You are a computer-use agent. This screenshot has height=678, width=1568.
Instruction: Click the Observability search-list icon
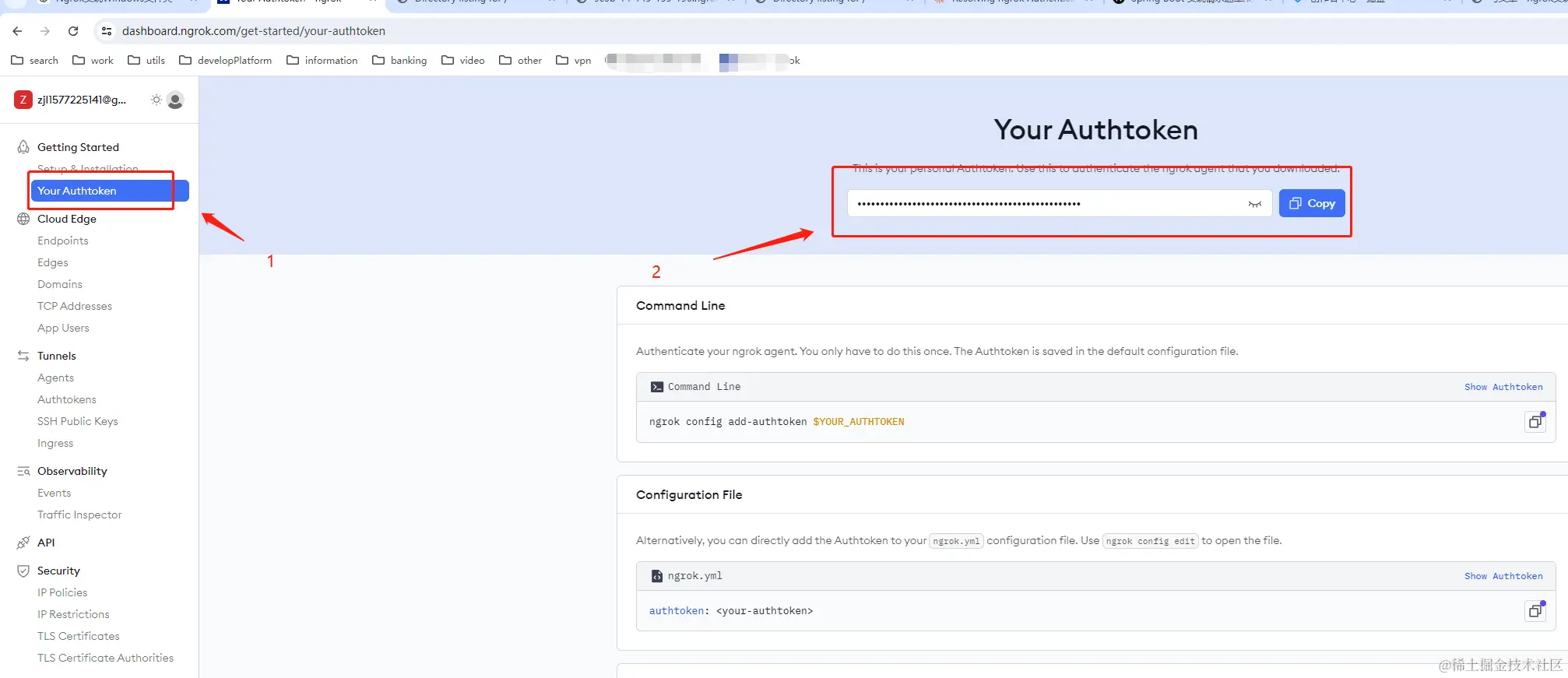tap(23, 471)
